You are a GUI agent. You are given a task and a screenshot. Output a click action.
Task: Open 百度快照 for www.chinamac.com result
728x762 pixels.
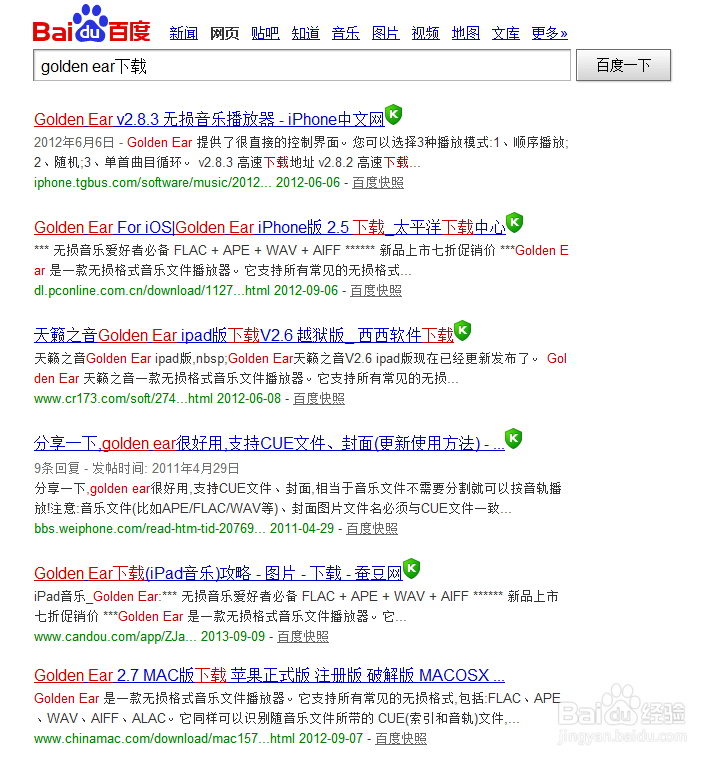(401, 739)
